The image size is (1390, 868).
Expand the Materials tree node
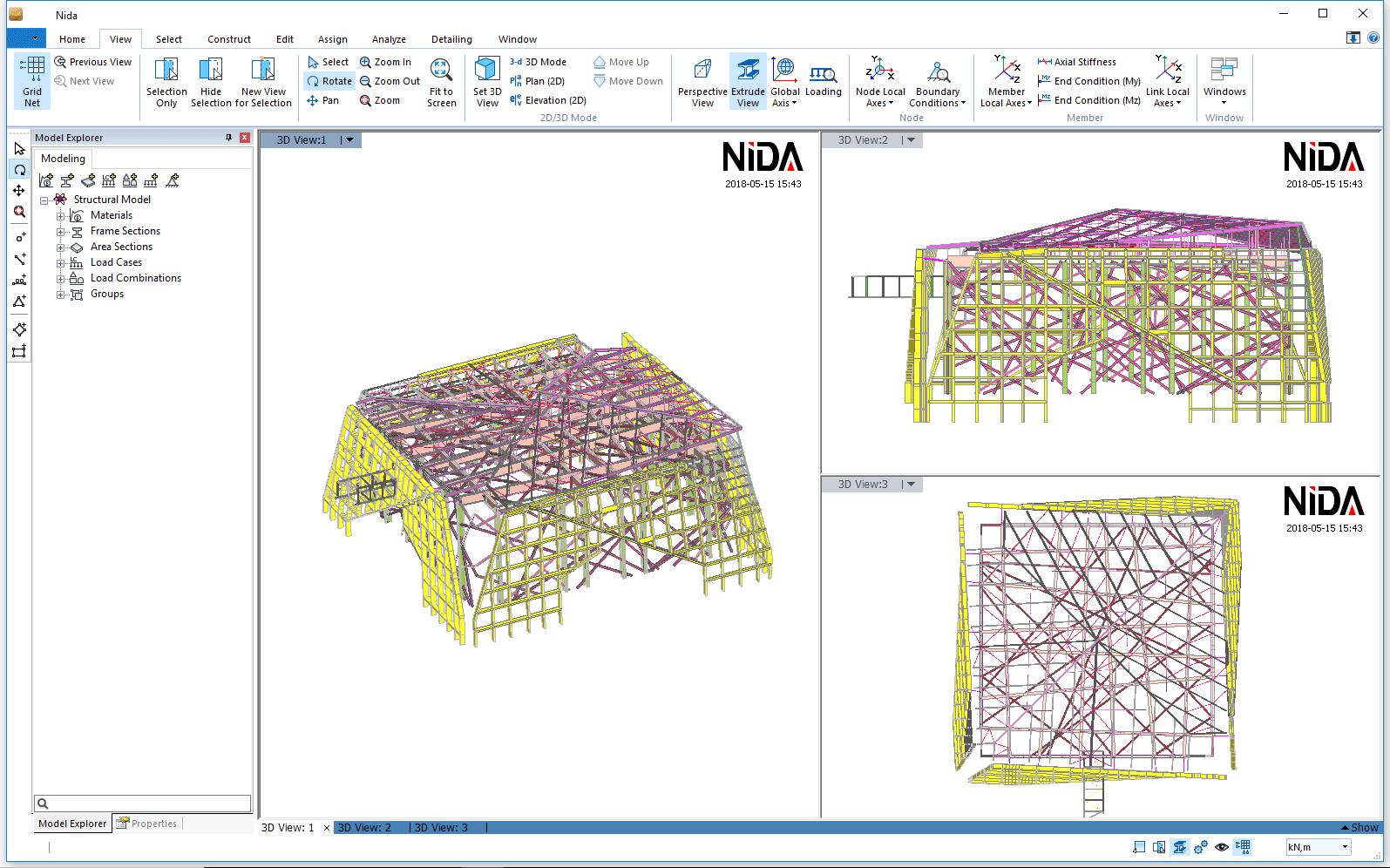61,215
